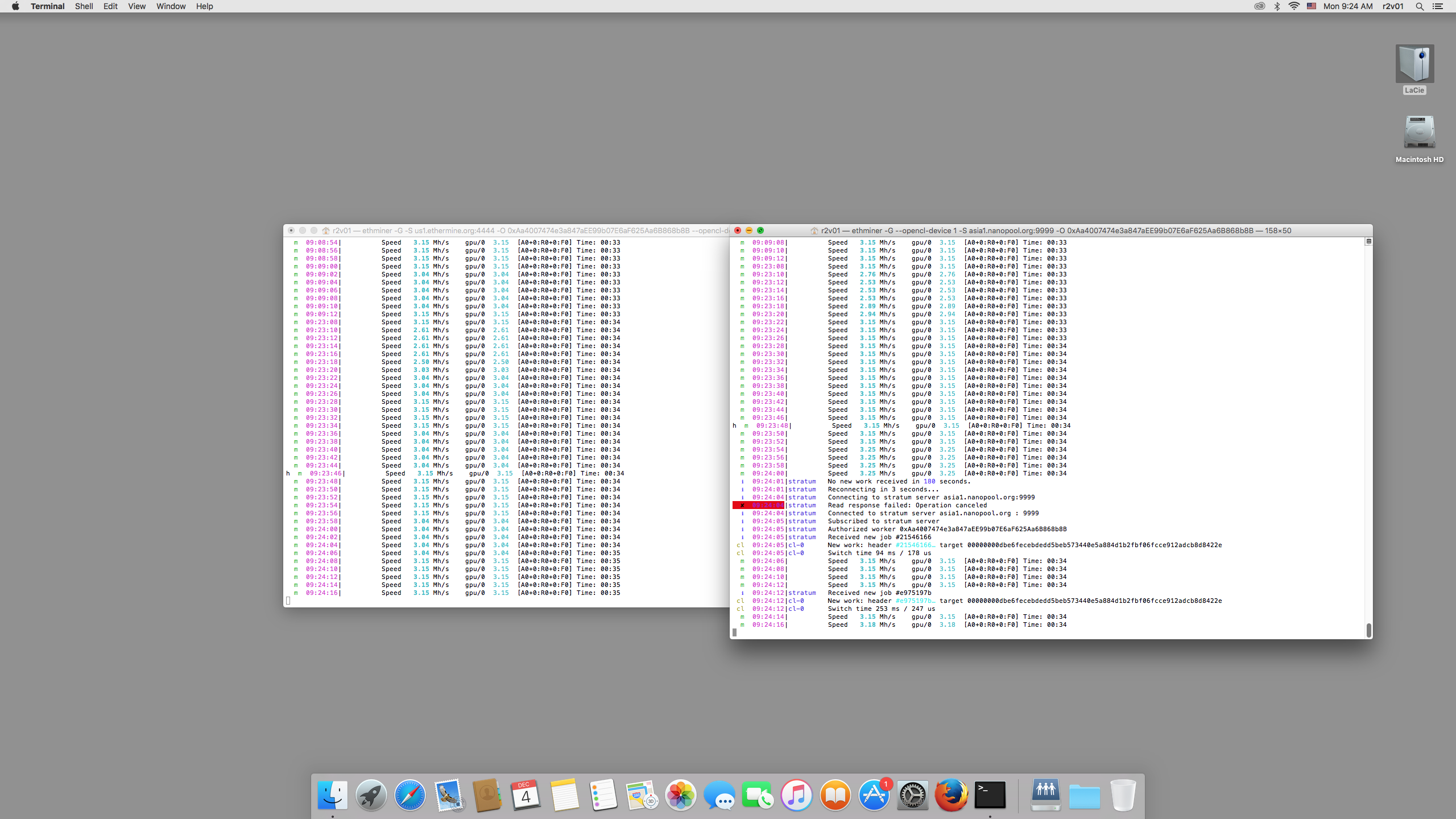Click the Bluetooth status icon
Screen dimensions: 1456x819
pos(1277,6)
